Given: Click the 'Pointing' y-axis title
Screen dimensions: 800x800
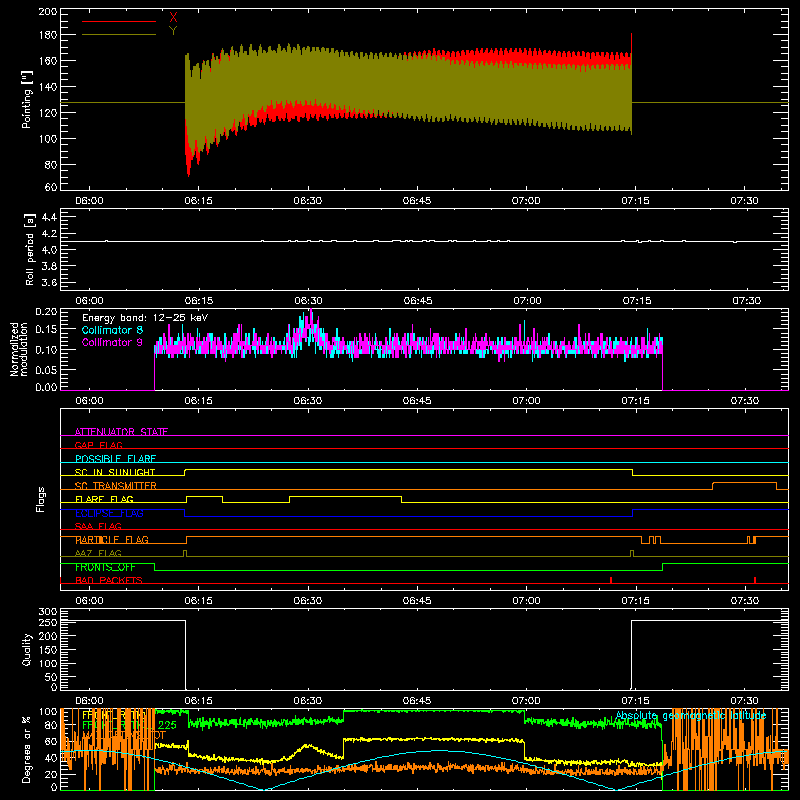Looking at the screenshot, I should (x=27, y=99).
